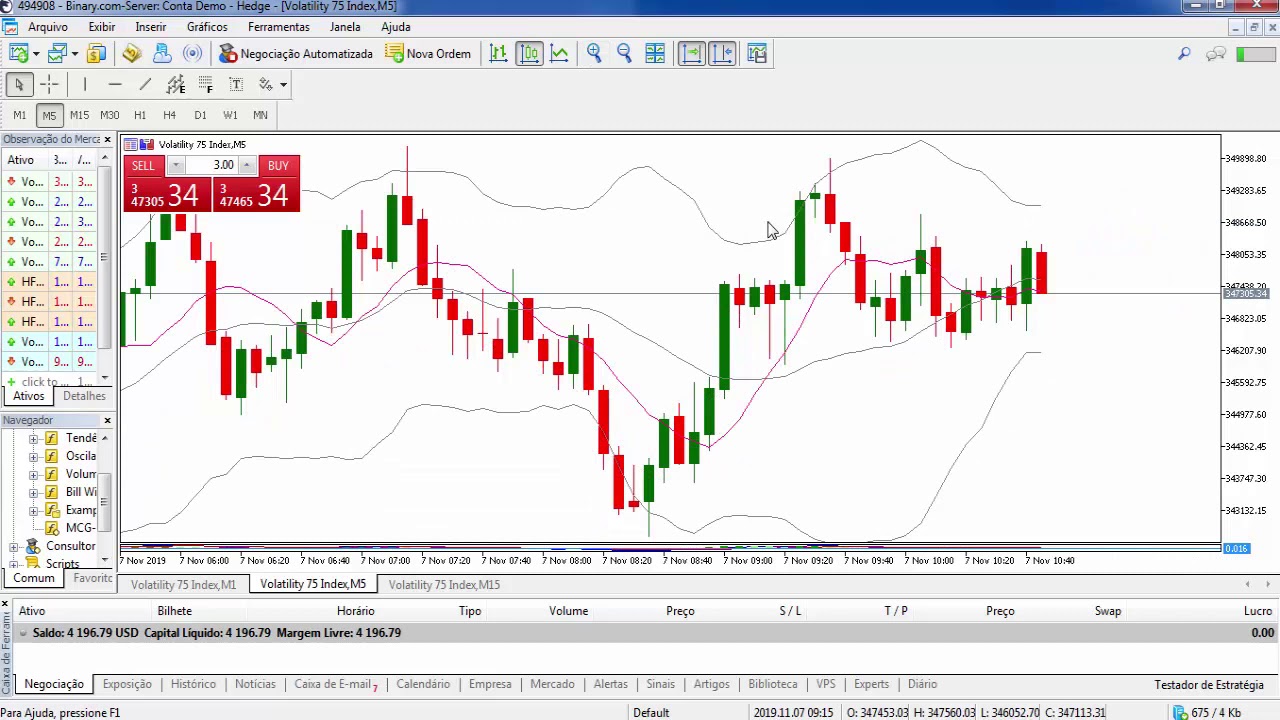This screenshot has width=1280, height=720.
Task: Activate the M5 timeframe toggle
Action: (x=49, y=115)
